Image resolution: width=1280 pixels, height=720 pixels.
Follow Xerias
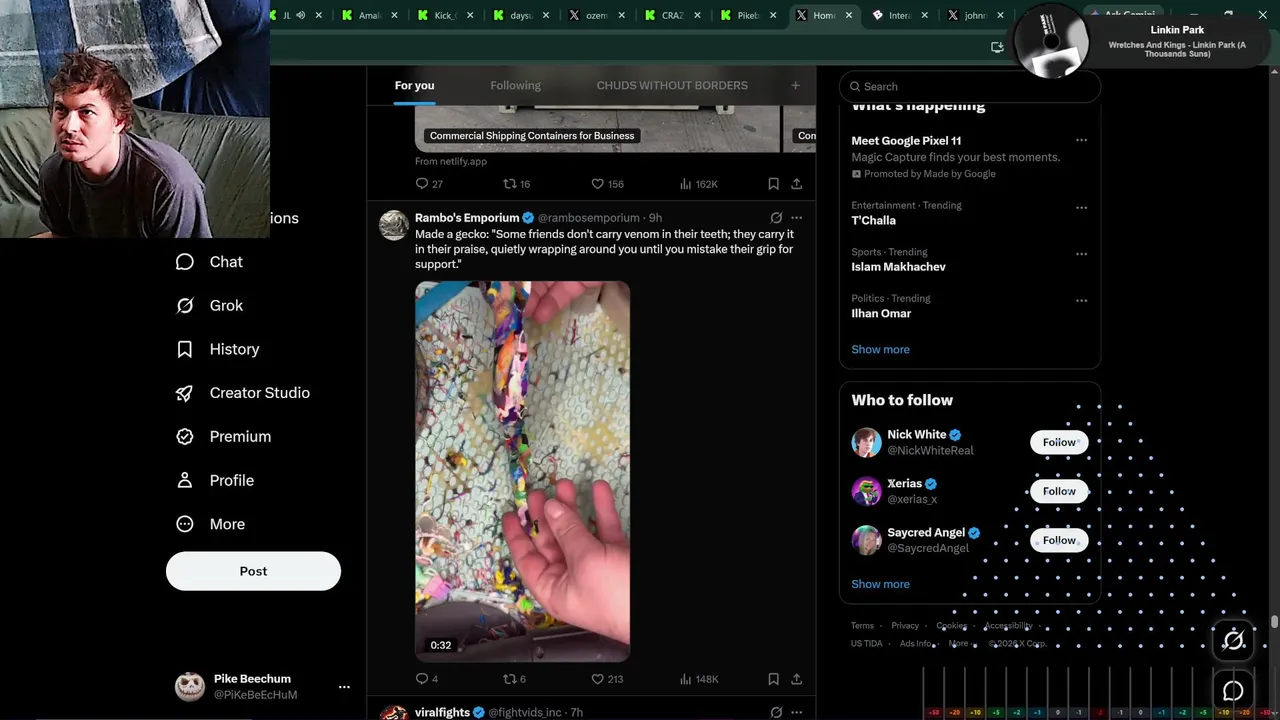coord(1059,491)
